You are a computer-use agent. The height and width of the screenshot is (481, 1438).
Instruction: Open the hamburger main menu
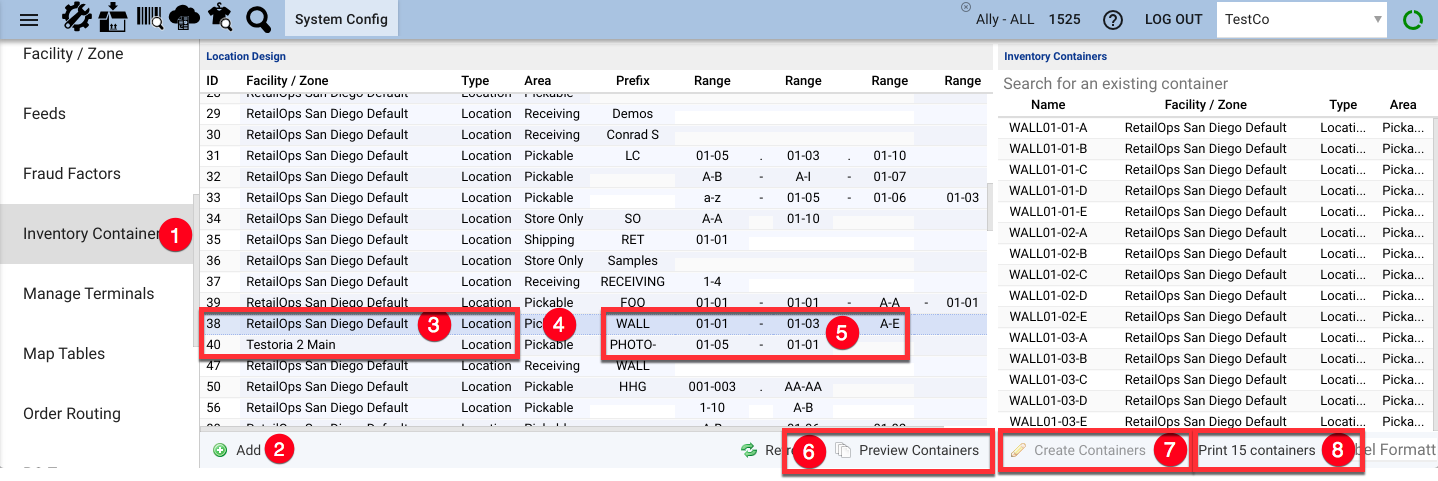coord(29,20)
